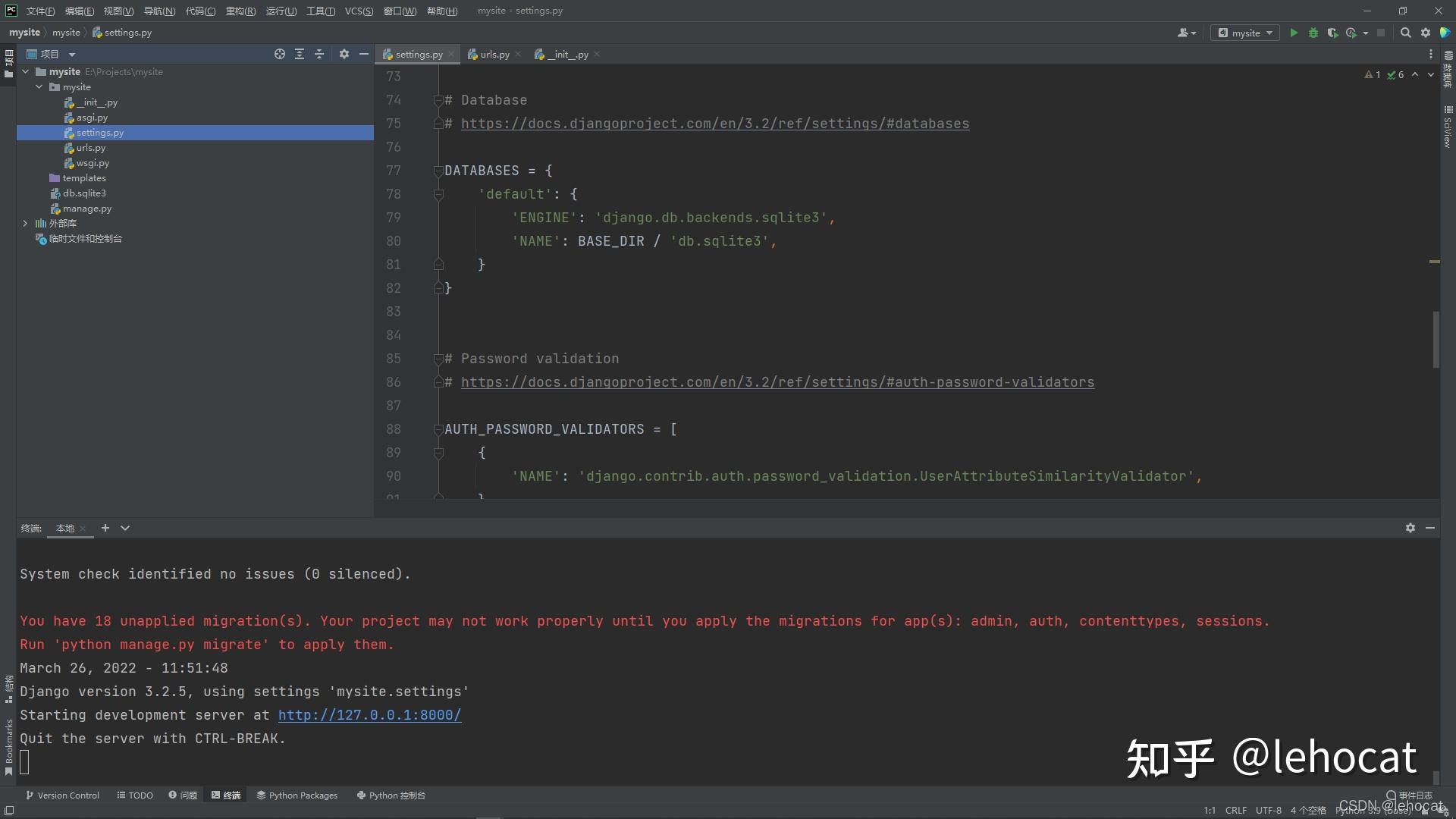Collapse the inner mysite folder in the tree
The height and width of the screenshot is (819, 1456).
(39, 87)
